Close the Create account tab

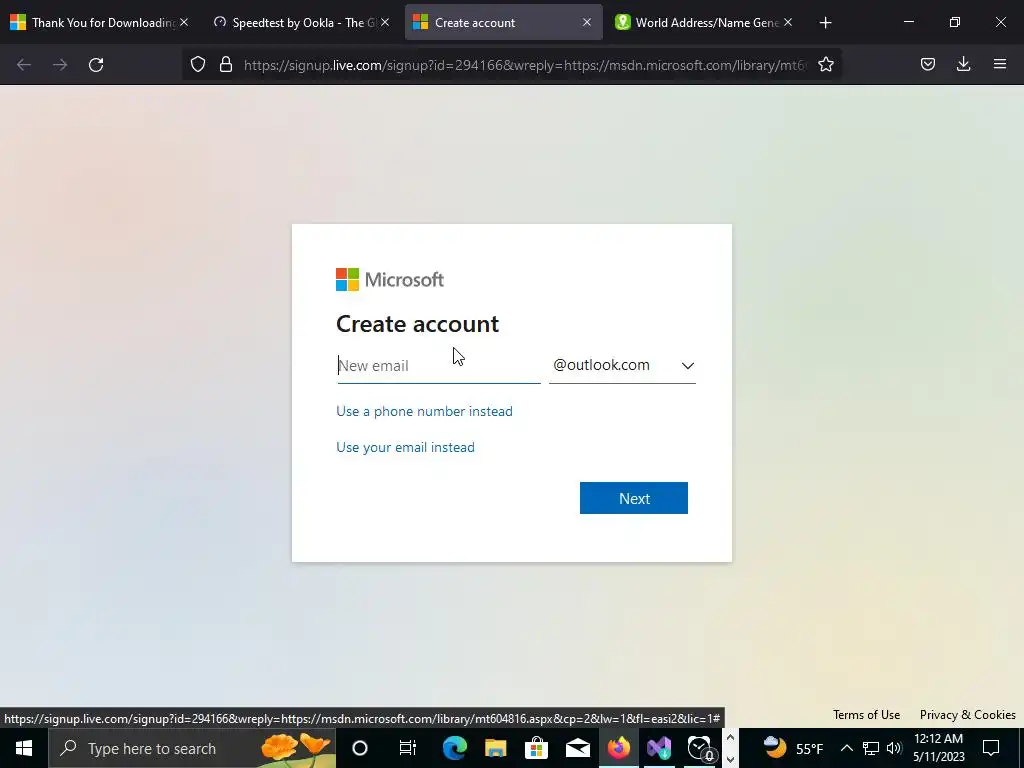click(x=586, y=22)
